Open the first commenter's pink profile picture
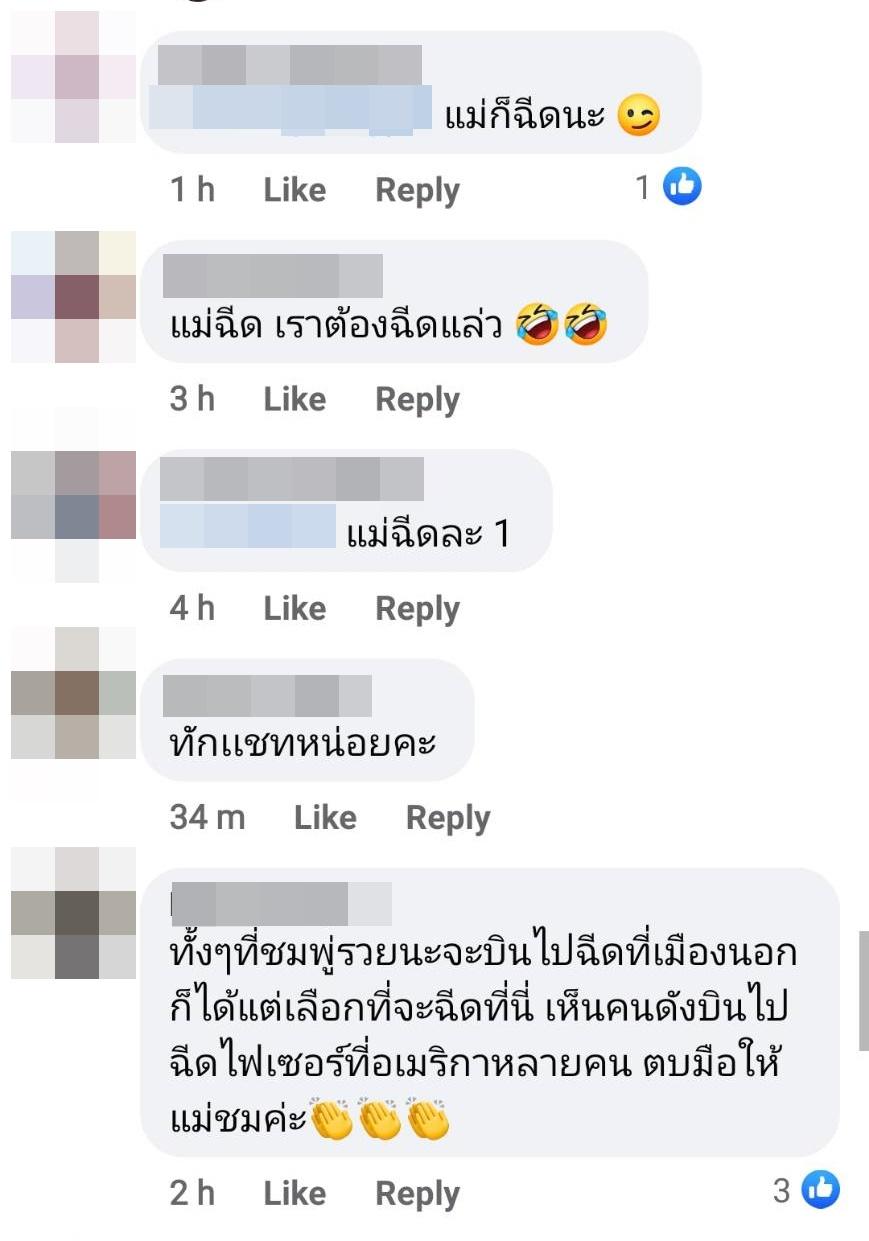This screenshot has width=869, height=1241. (x=73, y=78)
